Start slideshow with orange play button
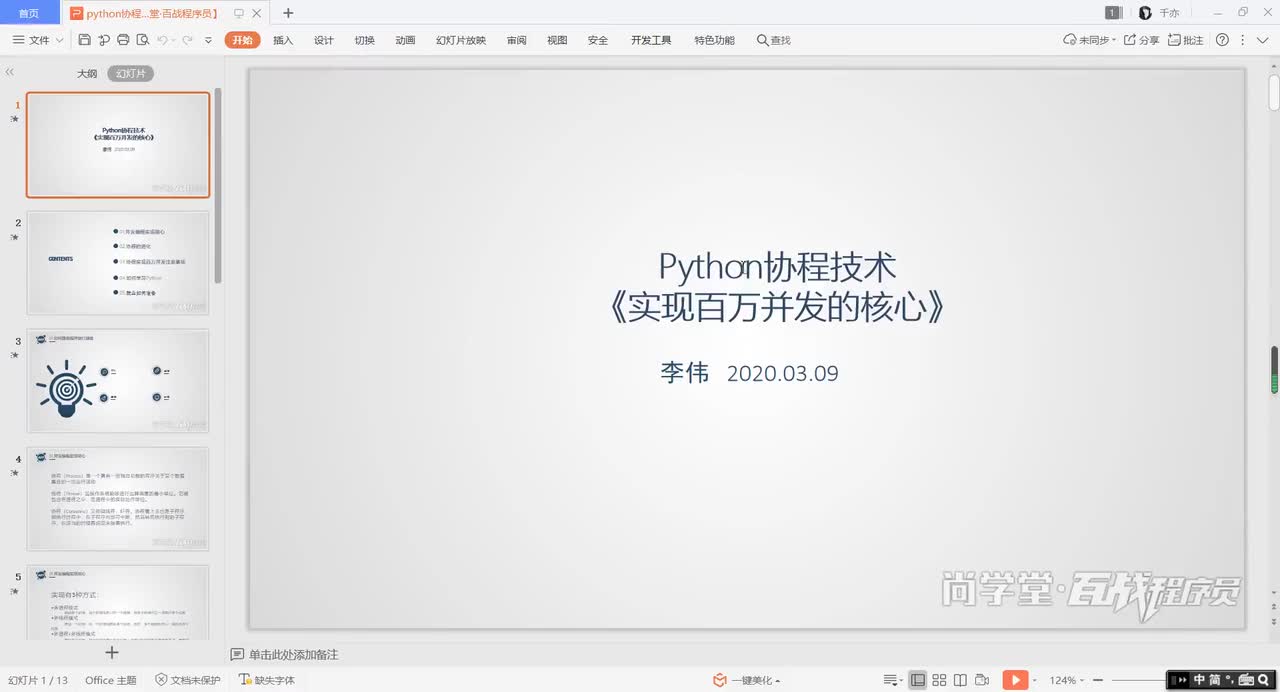1280x692 pixels. 1014,680
